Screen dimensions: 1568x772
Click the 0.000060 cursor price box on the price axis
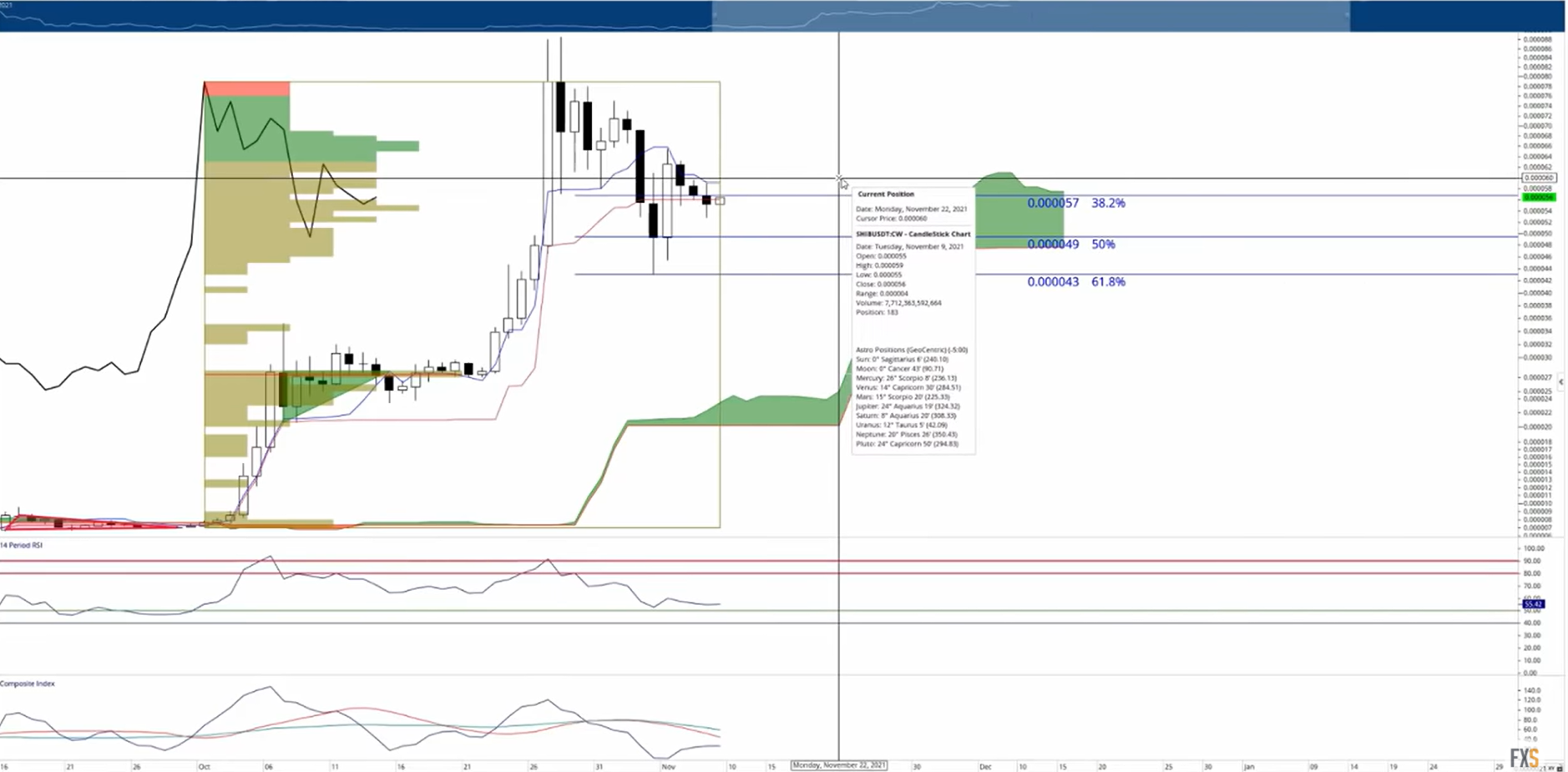(1538, 178)
